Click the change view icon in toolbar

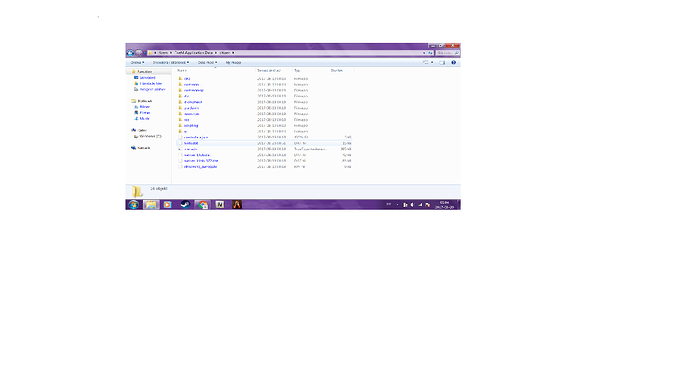[426, 63]
